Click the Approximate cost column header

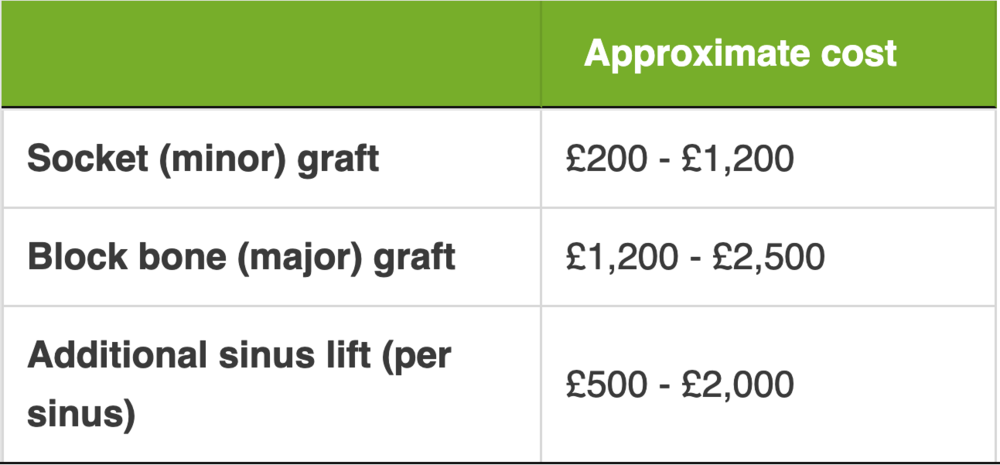pyautogui.click(x=740, y=54)
